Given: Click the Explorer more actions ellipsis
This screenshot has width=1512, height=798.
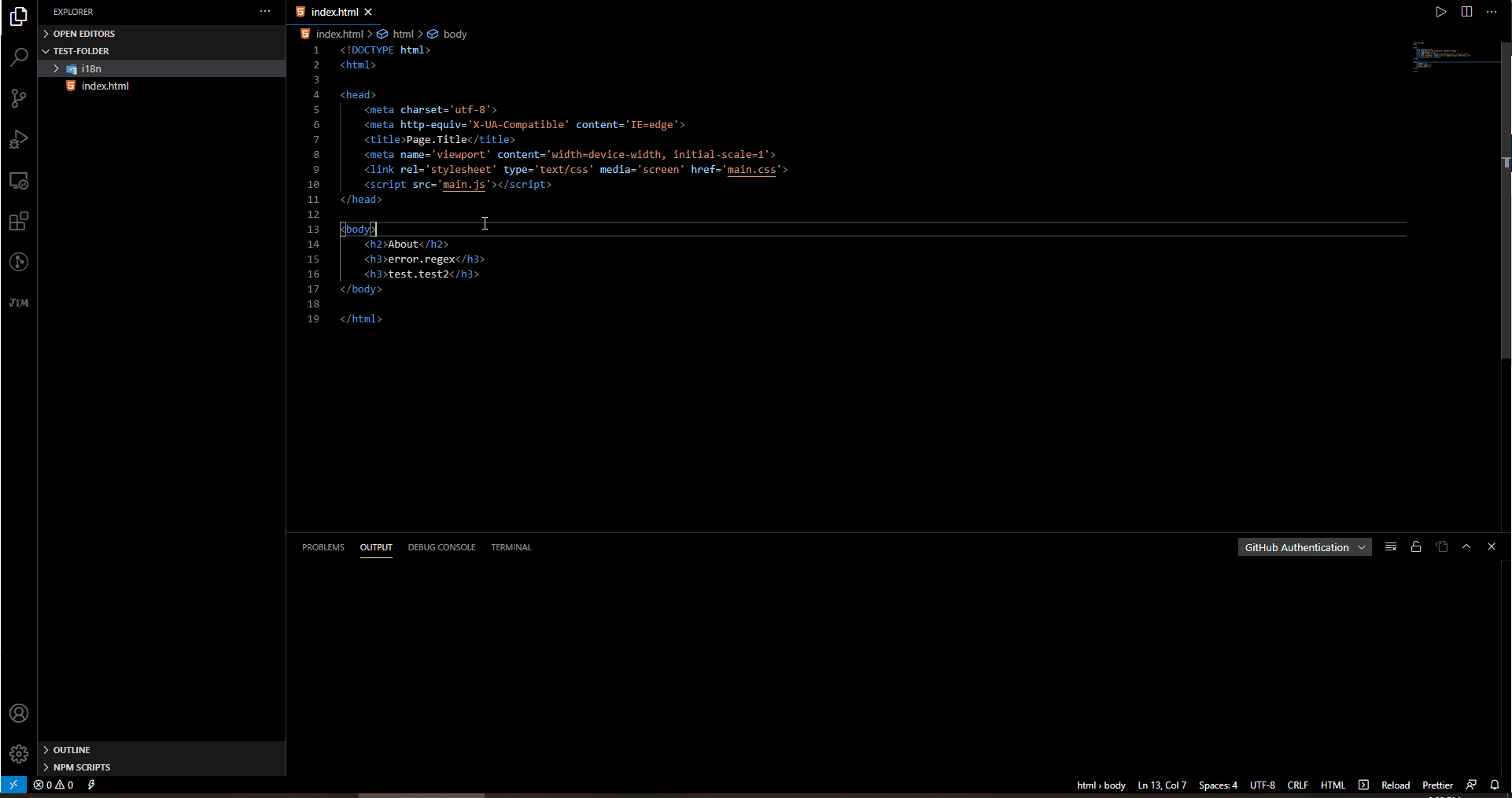Looking at the screenshot, I should (x=265, y=12).
